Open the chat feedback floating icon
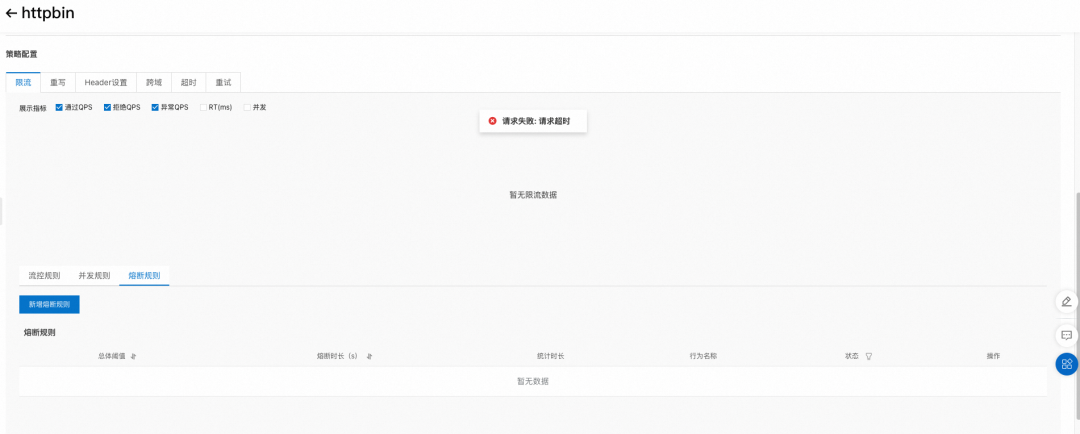 pos(1066,335)
